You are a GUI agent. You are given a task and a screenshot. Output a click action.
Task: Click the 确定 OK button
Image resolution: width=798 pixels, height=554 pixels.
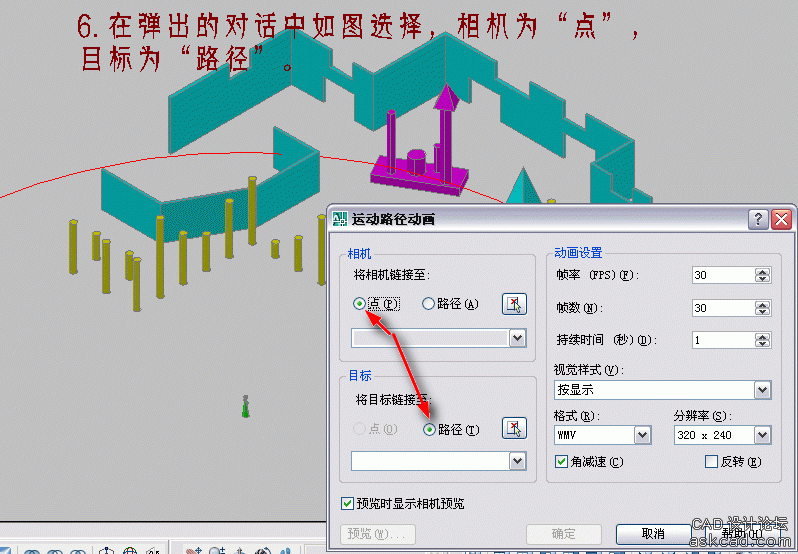click(564, 534)
